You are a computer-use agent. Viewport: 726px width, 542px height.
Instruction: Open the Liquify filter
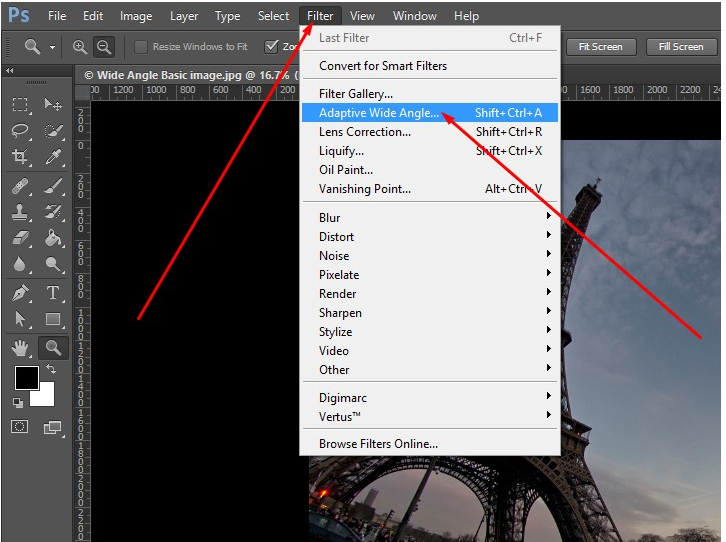[430, 150]
